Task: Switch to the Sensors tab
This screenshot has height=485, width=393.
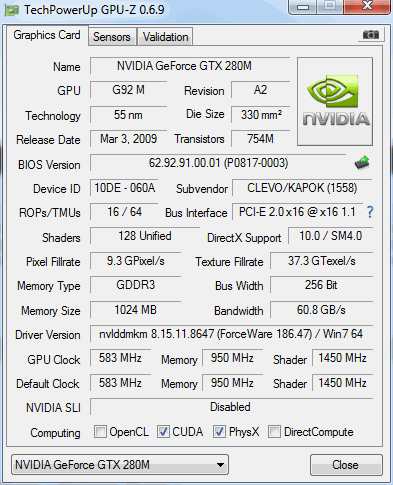Action: pyautogui.click(x=112, y=36)
